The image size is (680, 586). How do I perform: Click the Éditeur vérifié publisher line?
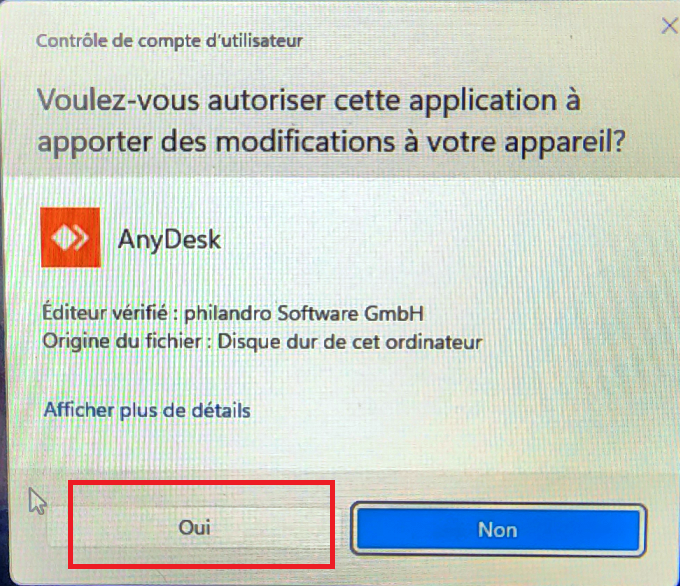233,313
